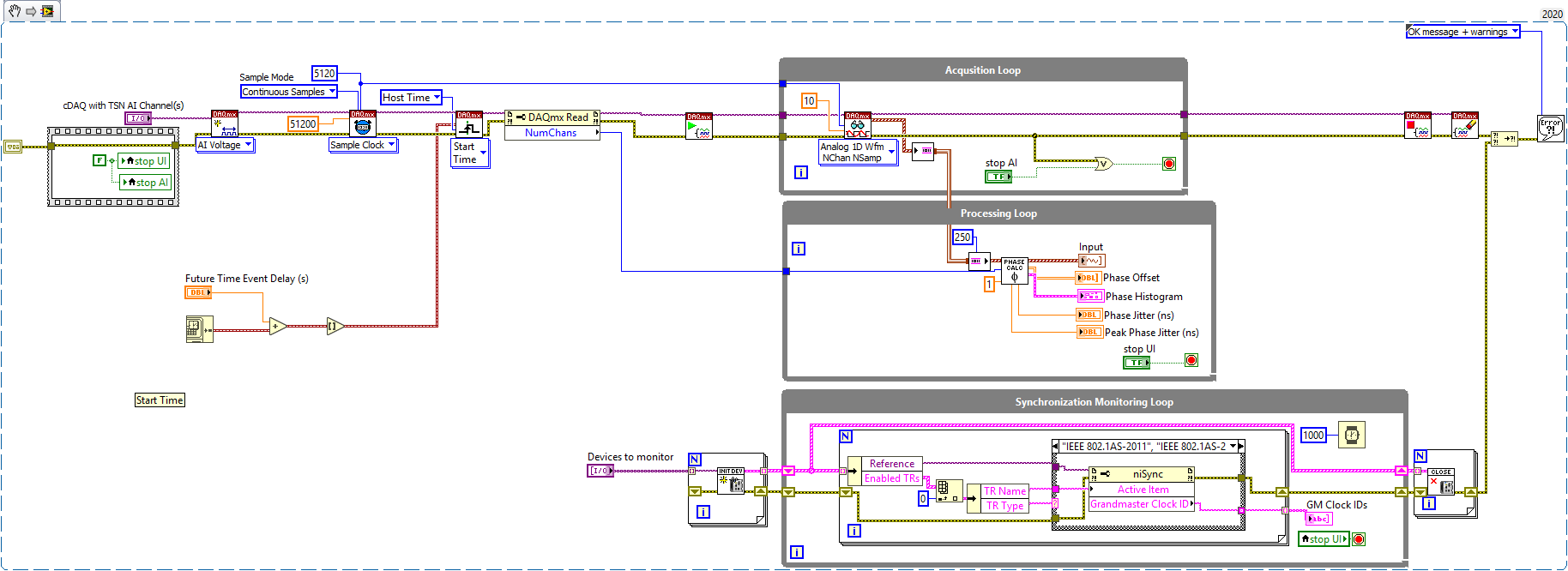The height and width of the screenshot is (571, 1568).
Task: Toggle the stop AI boolean terminal
Action: point(998,177)
